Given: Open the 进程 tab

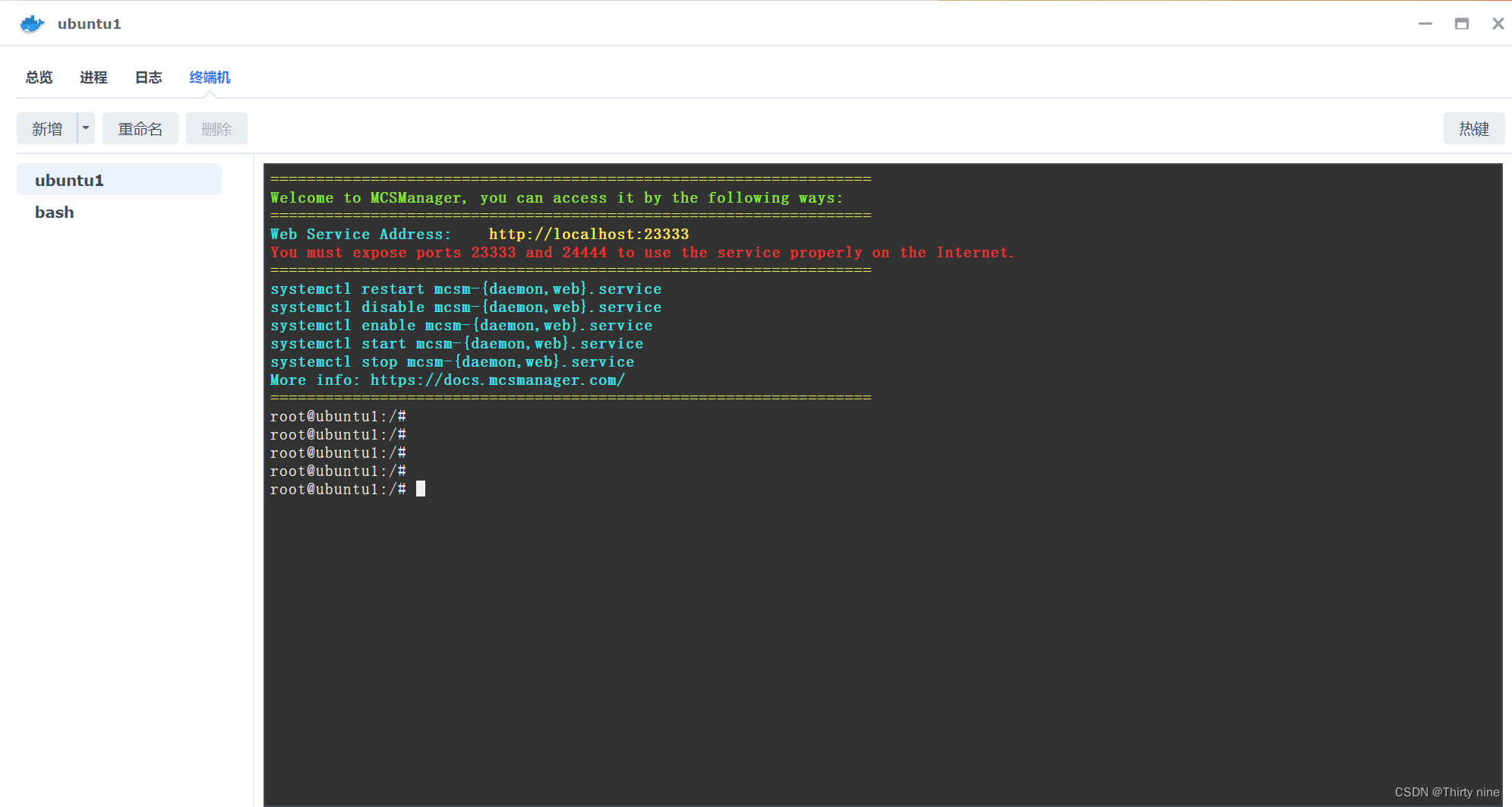Looking at the screenshot, I should coord(93,77).
